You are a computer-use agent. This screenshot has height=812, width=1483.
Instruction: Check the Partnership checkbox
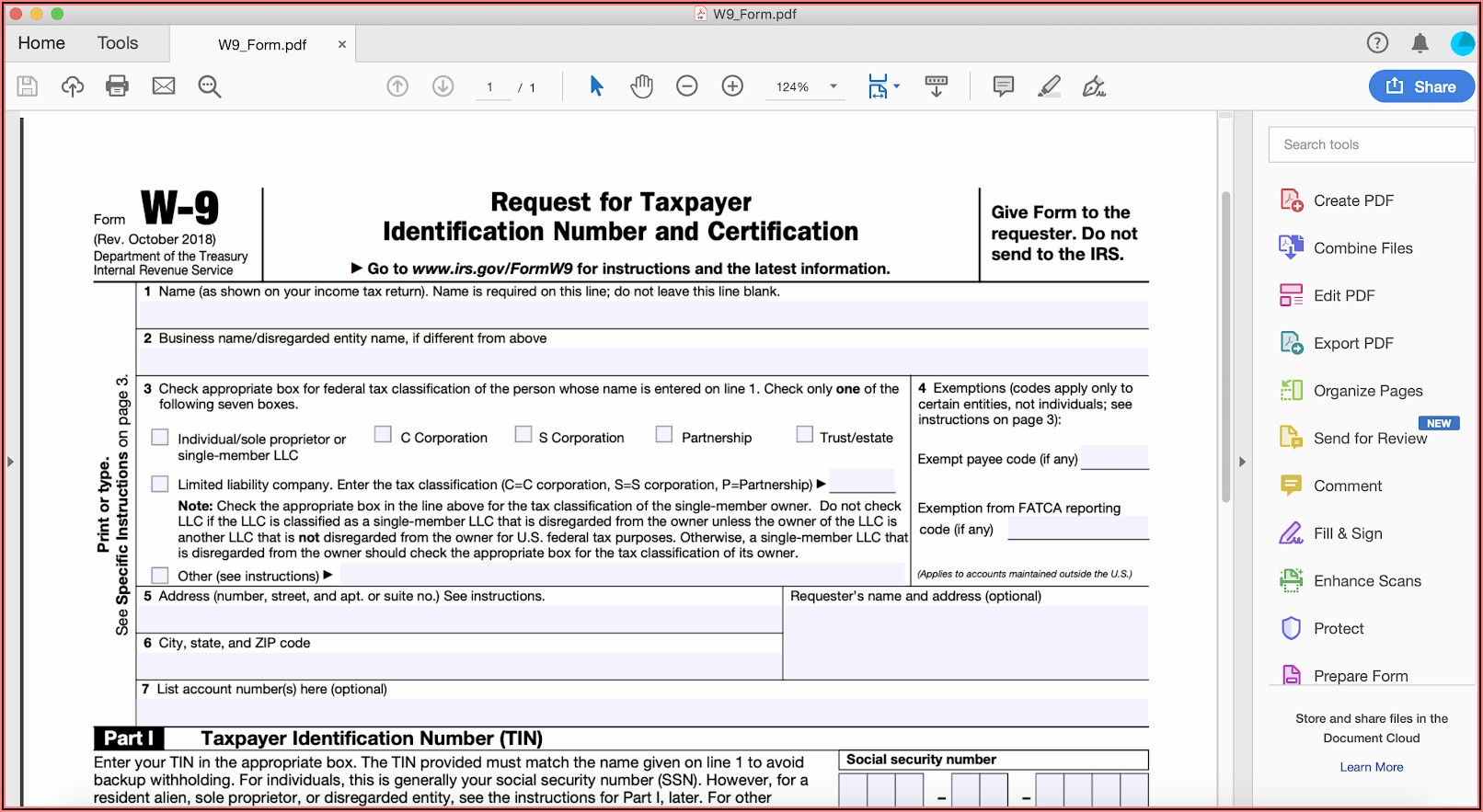(x=663, y=434)
